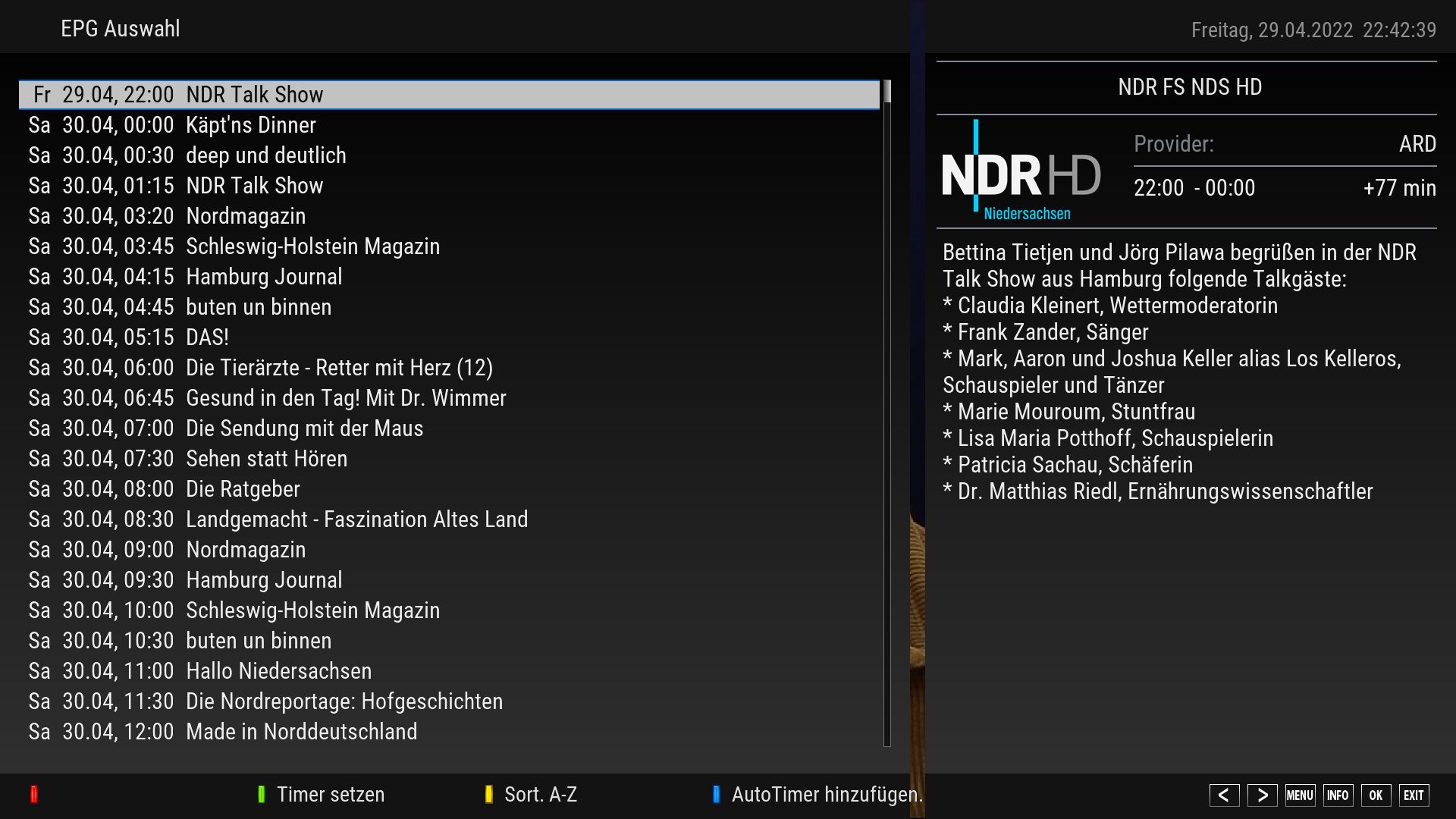Click the red color key indicator
This screenshot has width=1456, height=819.
coord(34,794)
